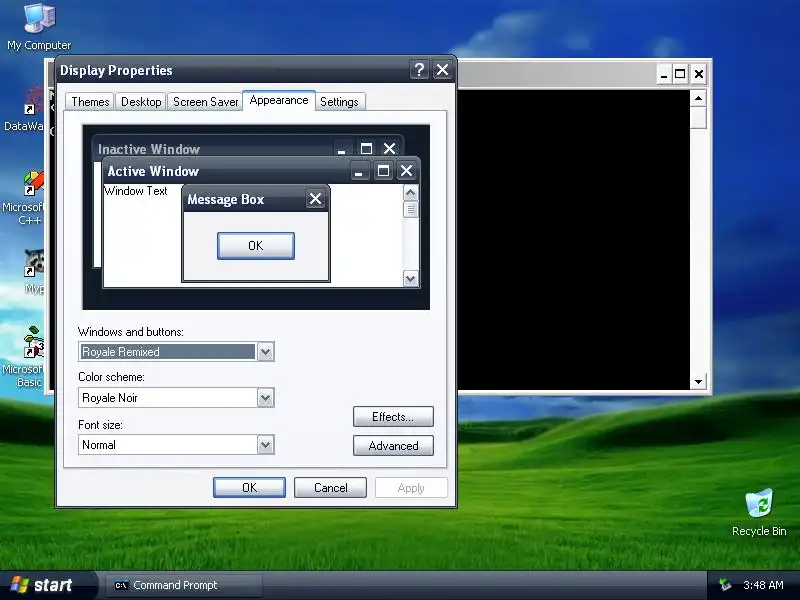
Task: Click Window Text in the preview
Action: [x=136, y=191]
